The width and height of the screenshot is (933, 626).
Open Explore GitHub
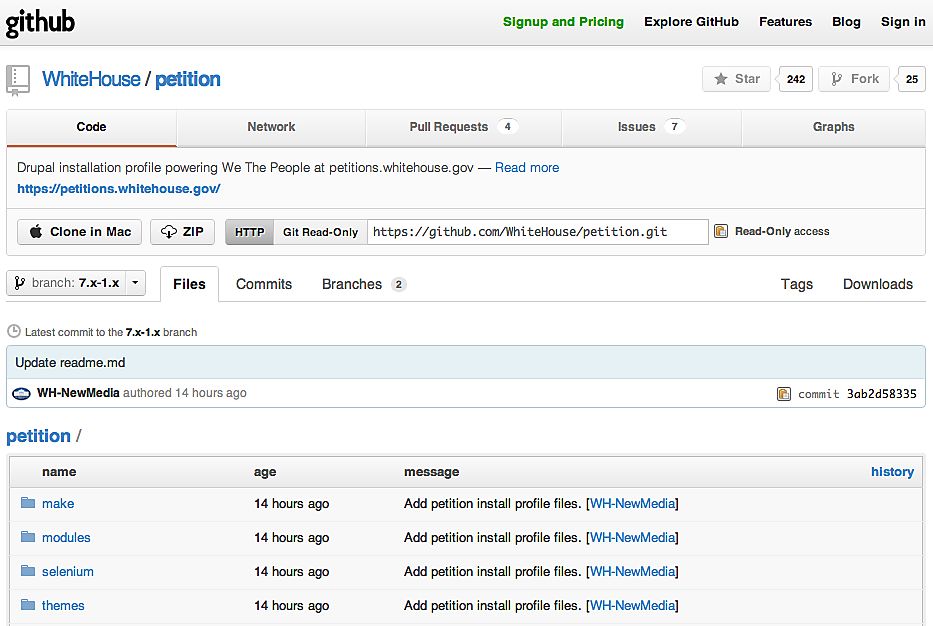[691, 22]
